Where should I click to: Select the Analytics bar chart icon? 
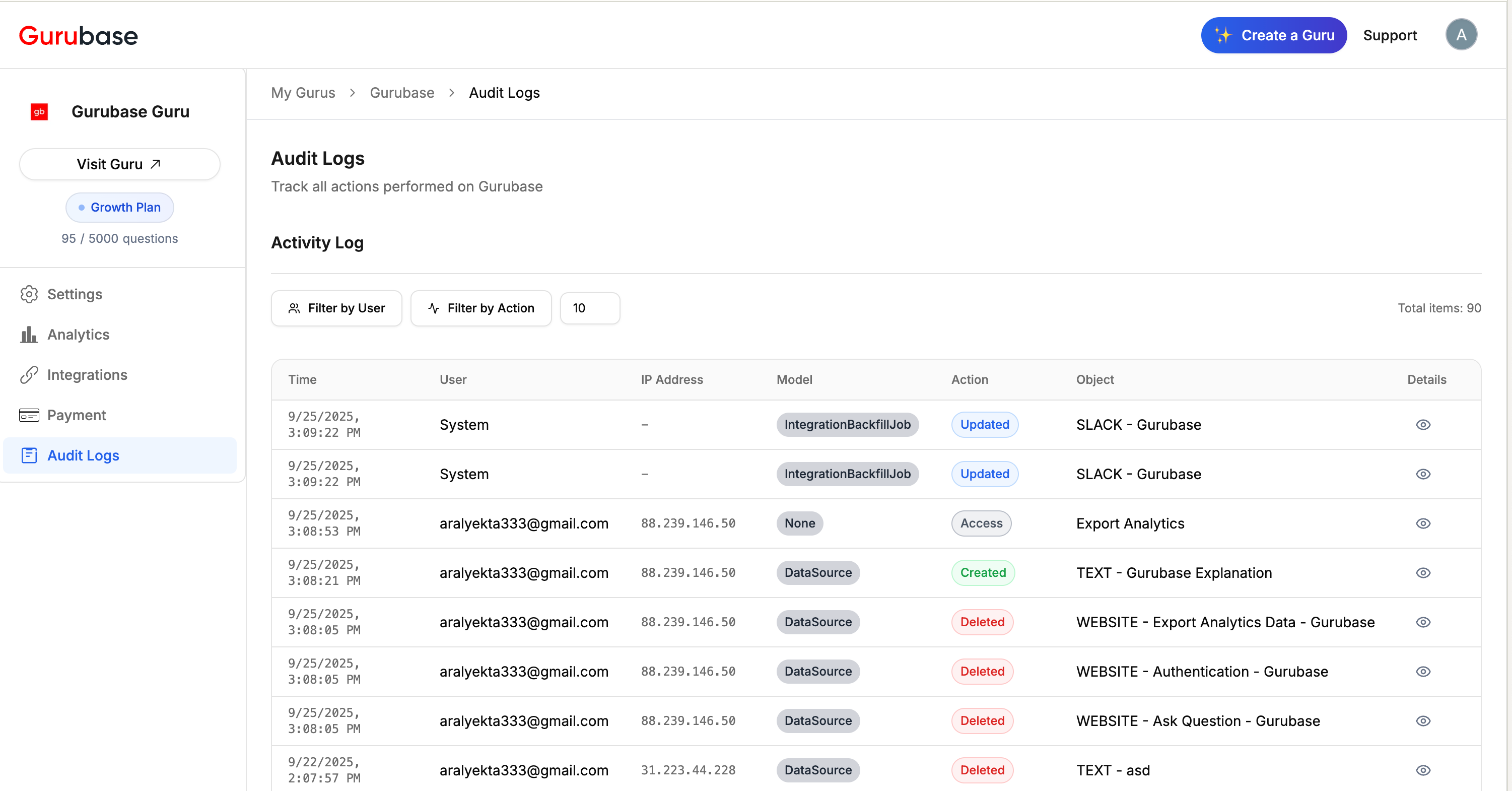click(29, 334)
